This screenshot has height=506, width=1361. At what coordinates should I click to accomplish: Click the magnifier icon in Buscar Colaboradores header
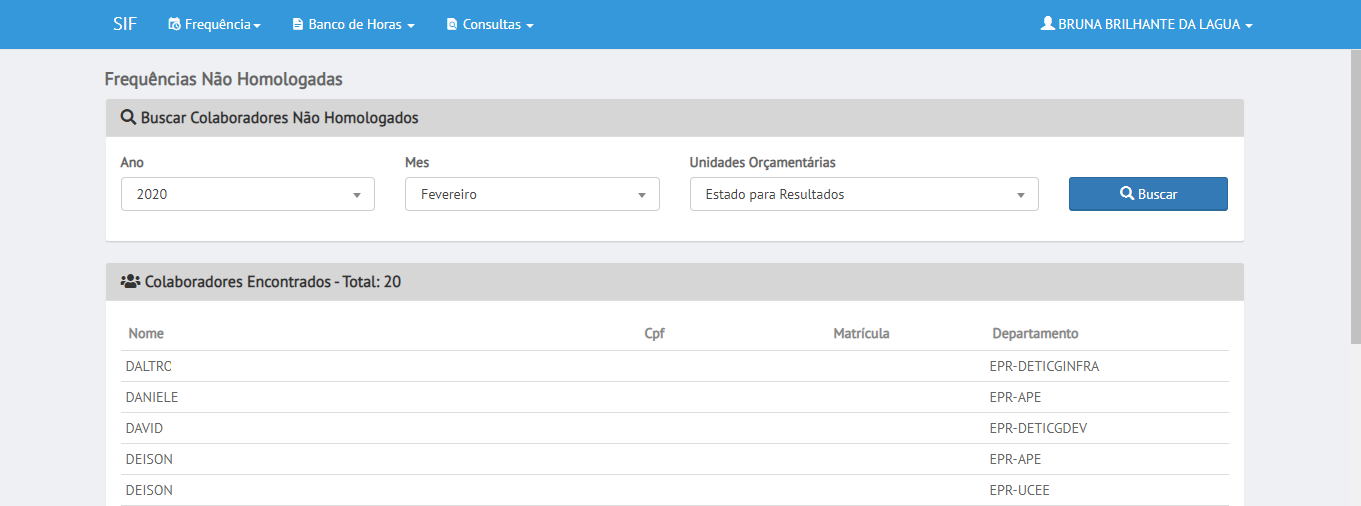(128, 117)
